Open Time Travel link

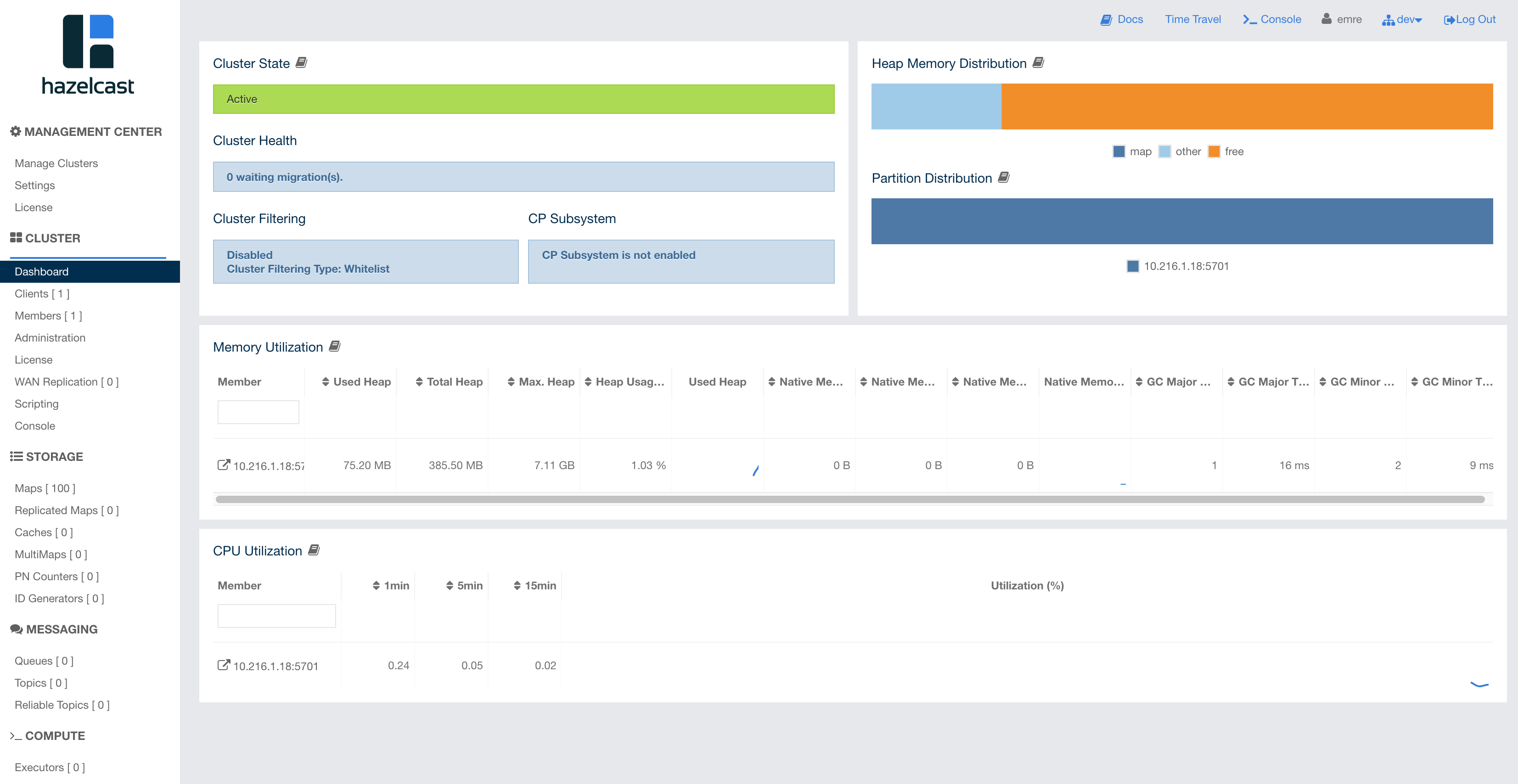coord(1193,19)
